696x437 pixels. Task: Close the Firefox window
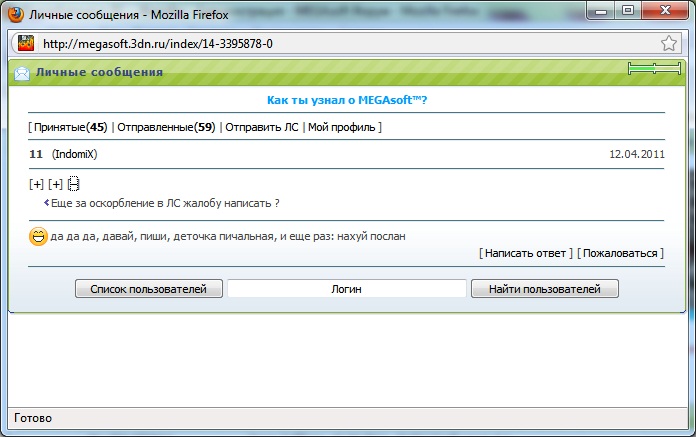(665, 11)
